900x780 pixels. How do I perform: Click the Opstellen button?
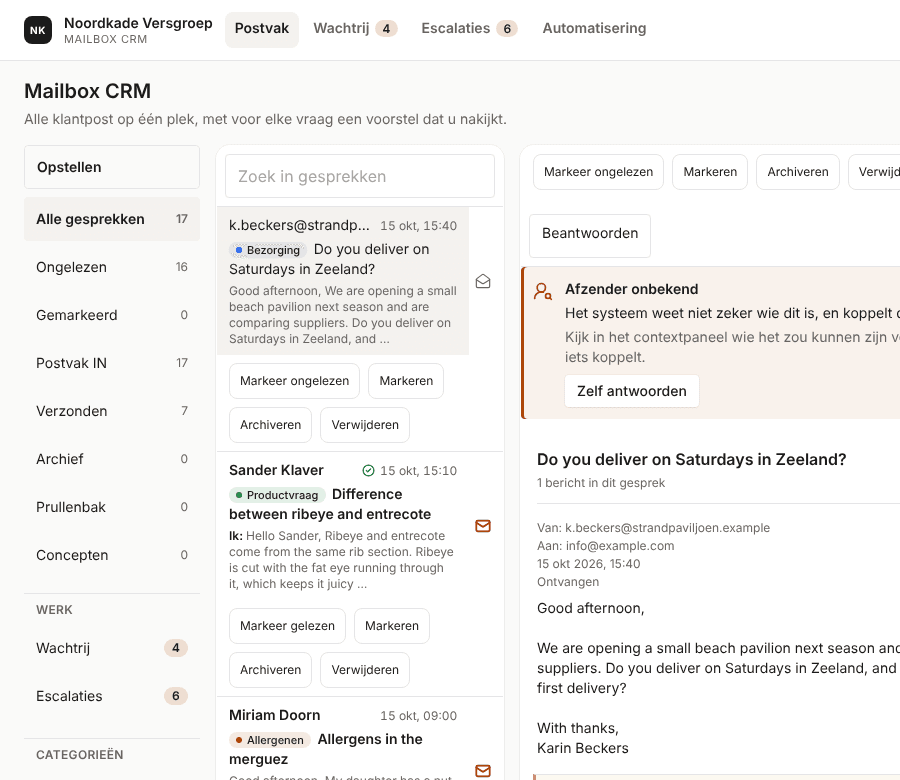112,167
